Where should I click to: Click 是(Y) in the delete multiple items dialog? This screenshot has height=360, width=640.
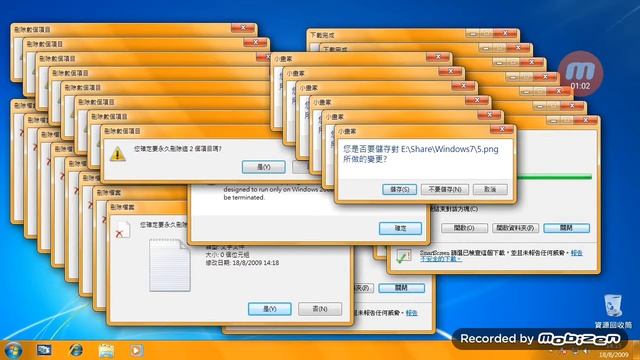click(264, 167)
